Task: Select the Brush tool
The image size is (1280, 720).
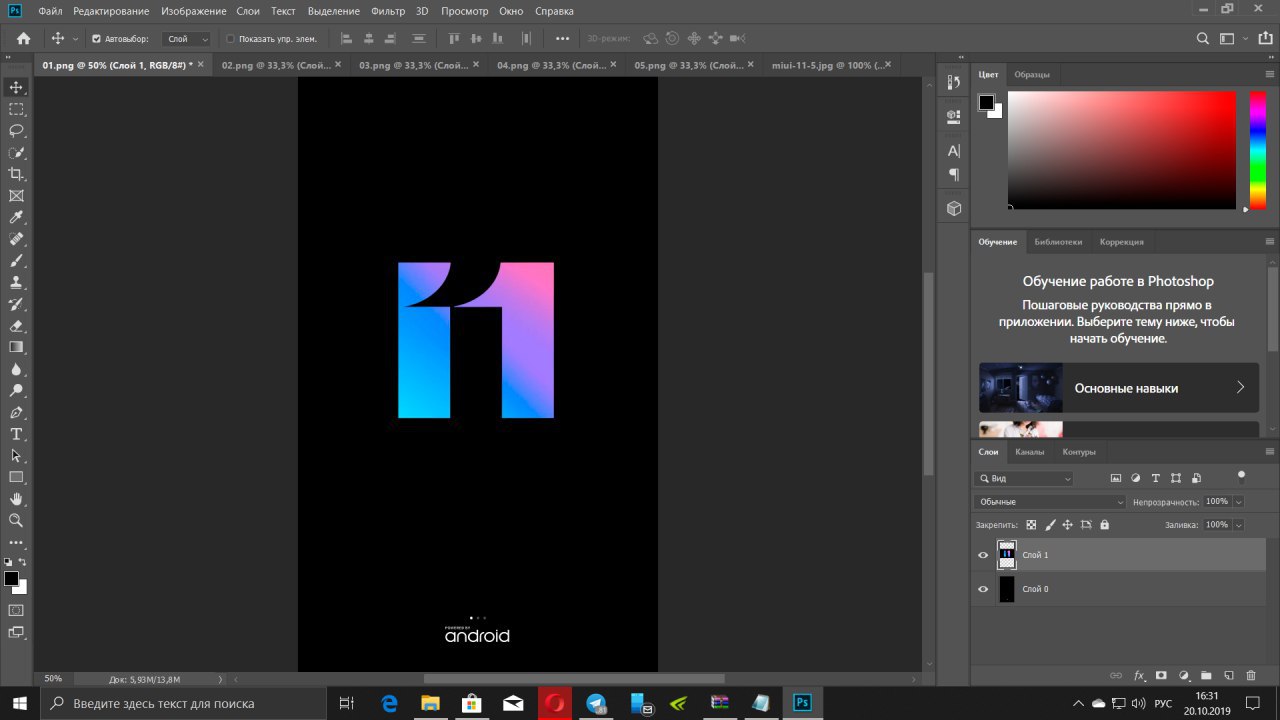Action: [16, 260]
